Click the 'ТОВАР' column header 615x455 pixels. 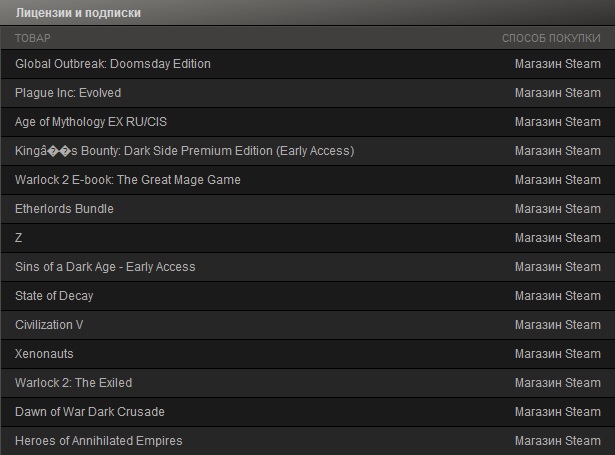point(33,38)
